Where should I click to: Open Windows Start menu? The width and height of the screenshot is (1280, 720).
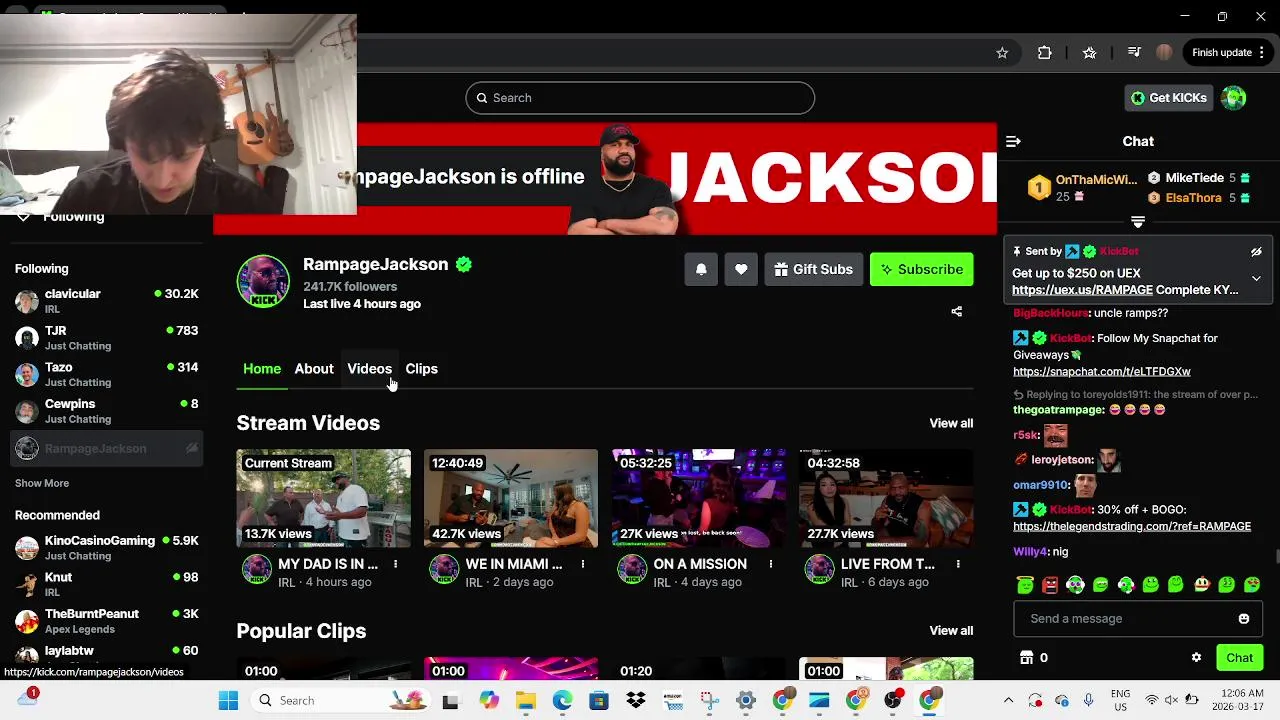point(228,700)
